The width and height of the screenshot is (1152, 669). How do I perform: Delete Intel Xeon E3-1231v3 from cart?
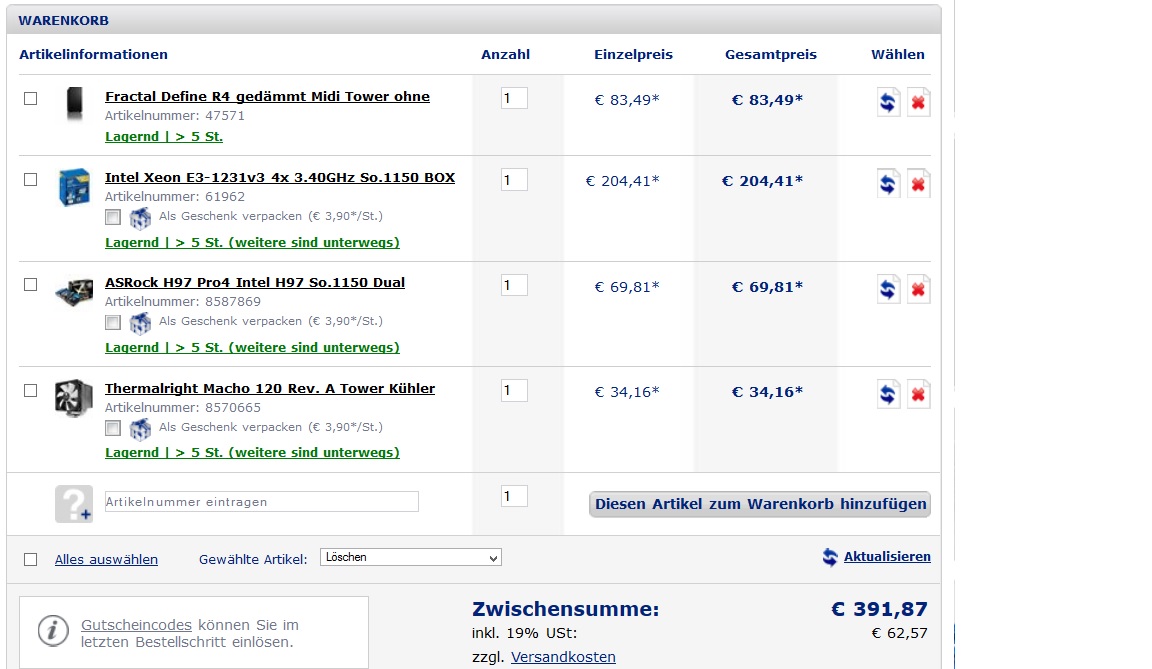pos(918,183)
